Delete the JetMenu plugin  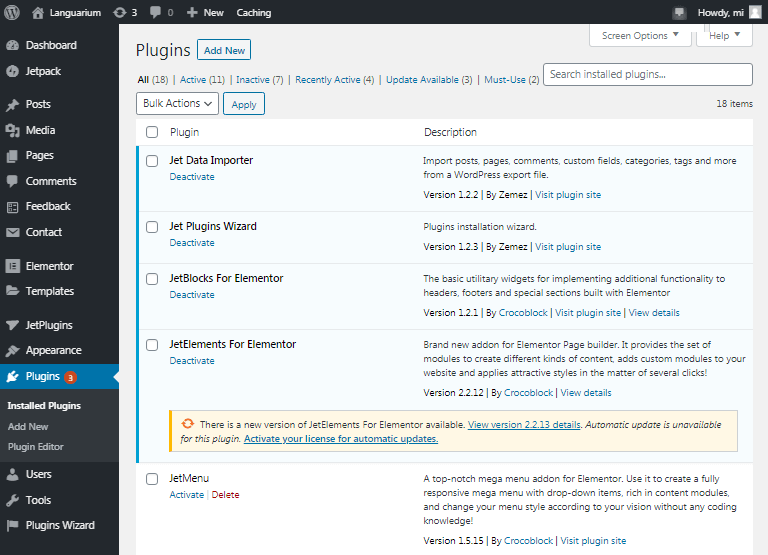[225, 495]
